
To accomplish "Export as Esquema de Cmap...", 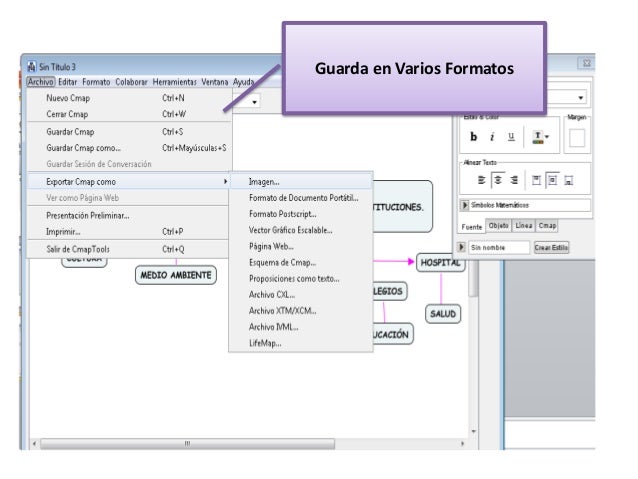I will (301, 262).
